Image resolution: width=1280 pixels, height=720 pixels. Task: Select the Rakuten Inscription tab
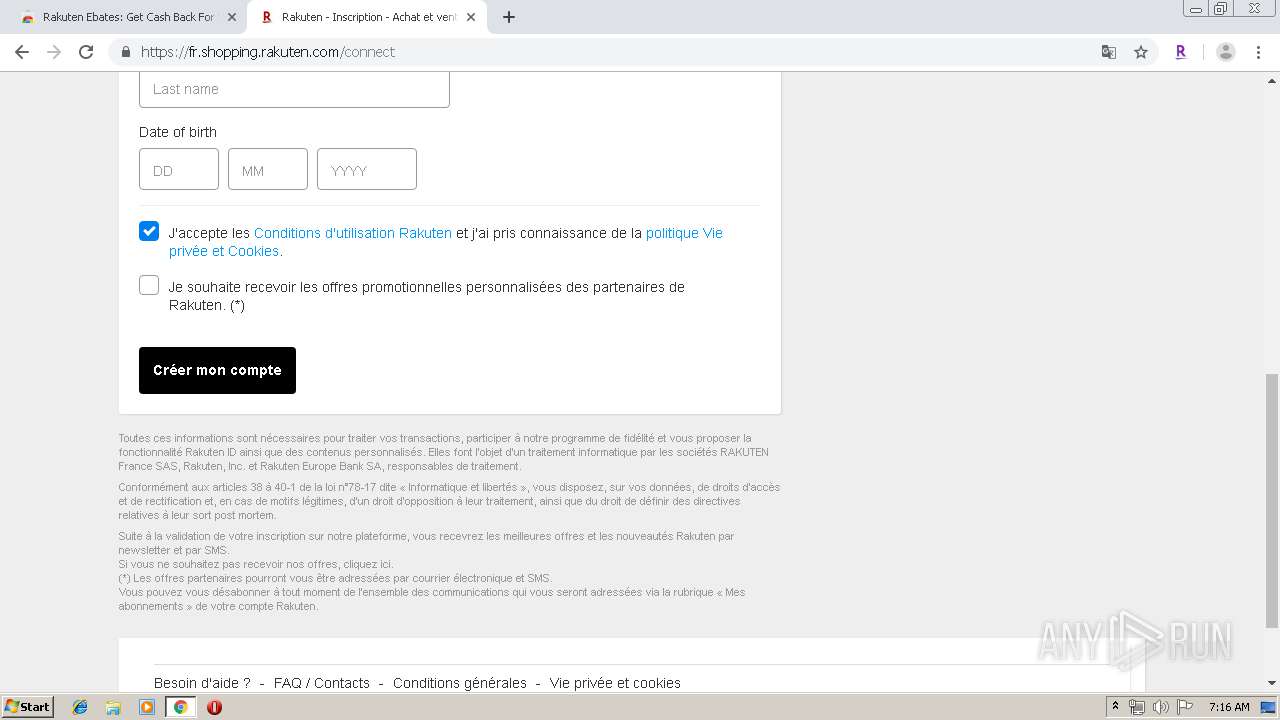point(368,17)
